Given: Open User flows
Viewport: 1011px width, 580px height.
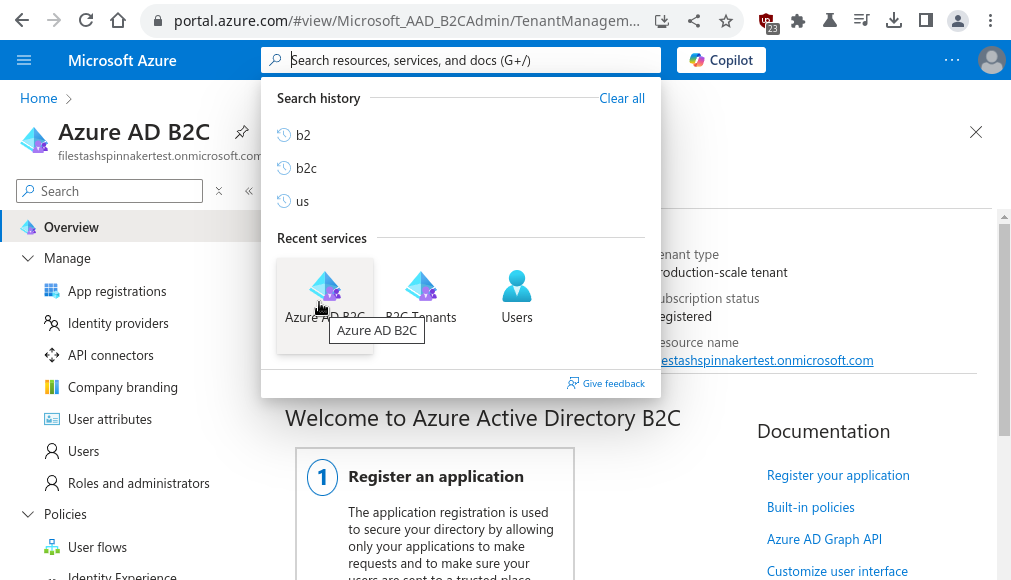Looking at the screenshot, I should click(x=97, y=548).
